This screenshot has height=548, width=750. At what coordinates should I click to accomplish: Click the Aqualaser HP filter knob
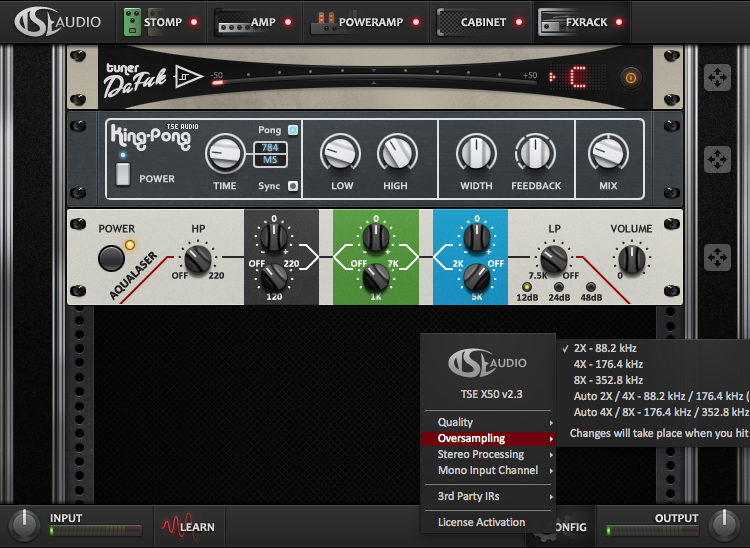(198, 260)
